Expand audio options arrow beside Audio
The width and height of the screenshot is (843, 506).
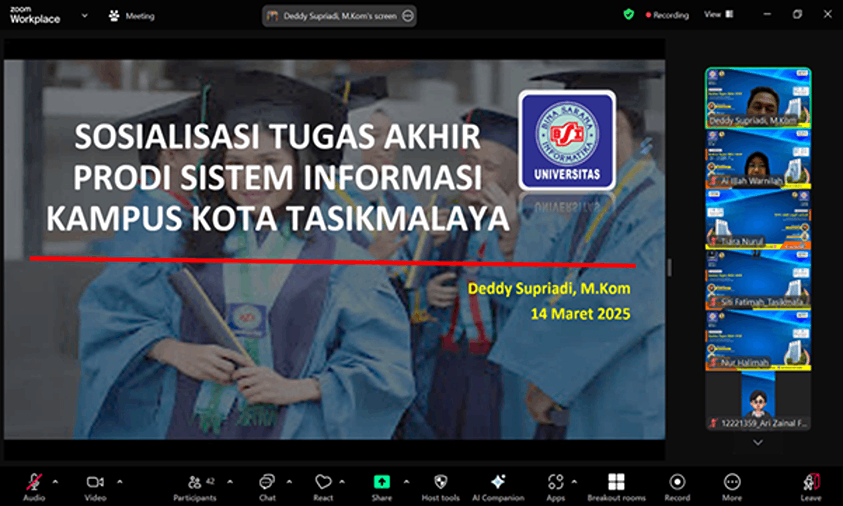tap(55, 482)
